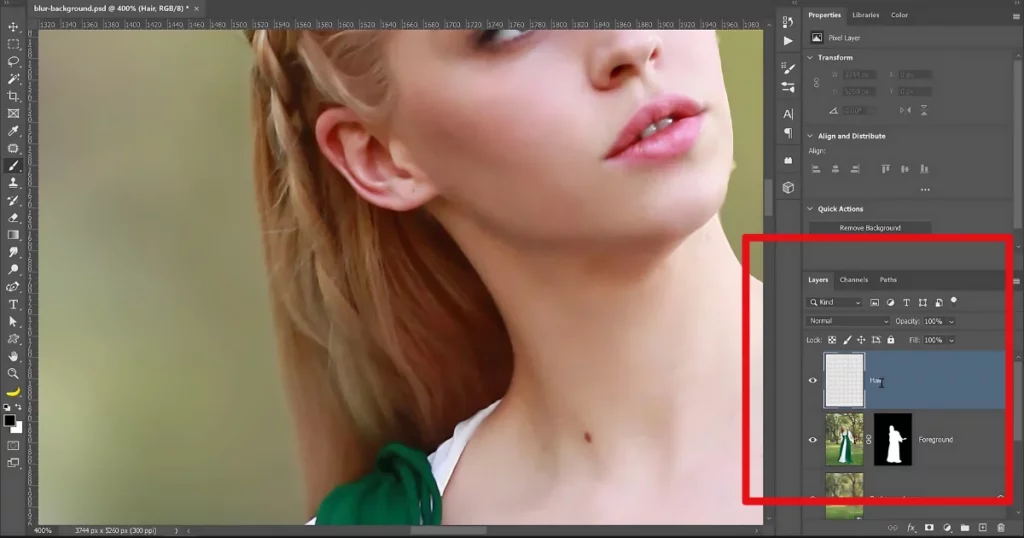Select the Foreground layer mask thumbnail
1024x538 pixels.
click(x=893, y=439)
